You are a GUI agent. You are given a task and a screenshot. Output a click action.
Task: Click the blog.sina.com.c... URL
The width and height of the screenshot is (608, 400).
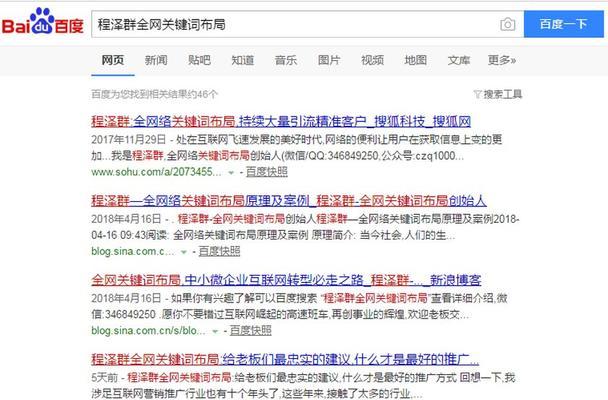pyautogui.click(x=133, y=251)
